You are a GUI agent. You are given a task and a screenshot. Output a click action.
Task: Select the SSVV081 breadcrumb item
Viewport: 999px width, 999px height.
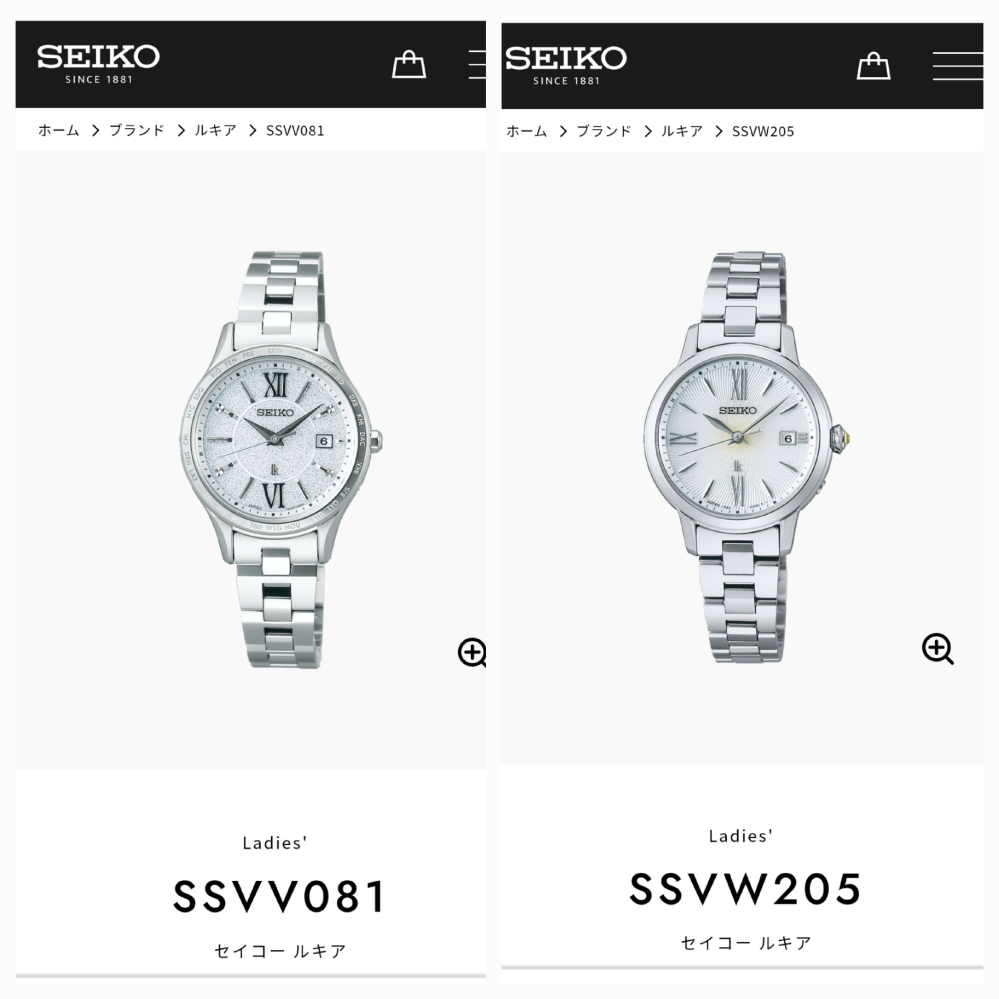[x=295, y=131]
